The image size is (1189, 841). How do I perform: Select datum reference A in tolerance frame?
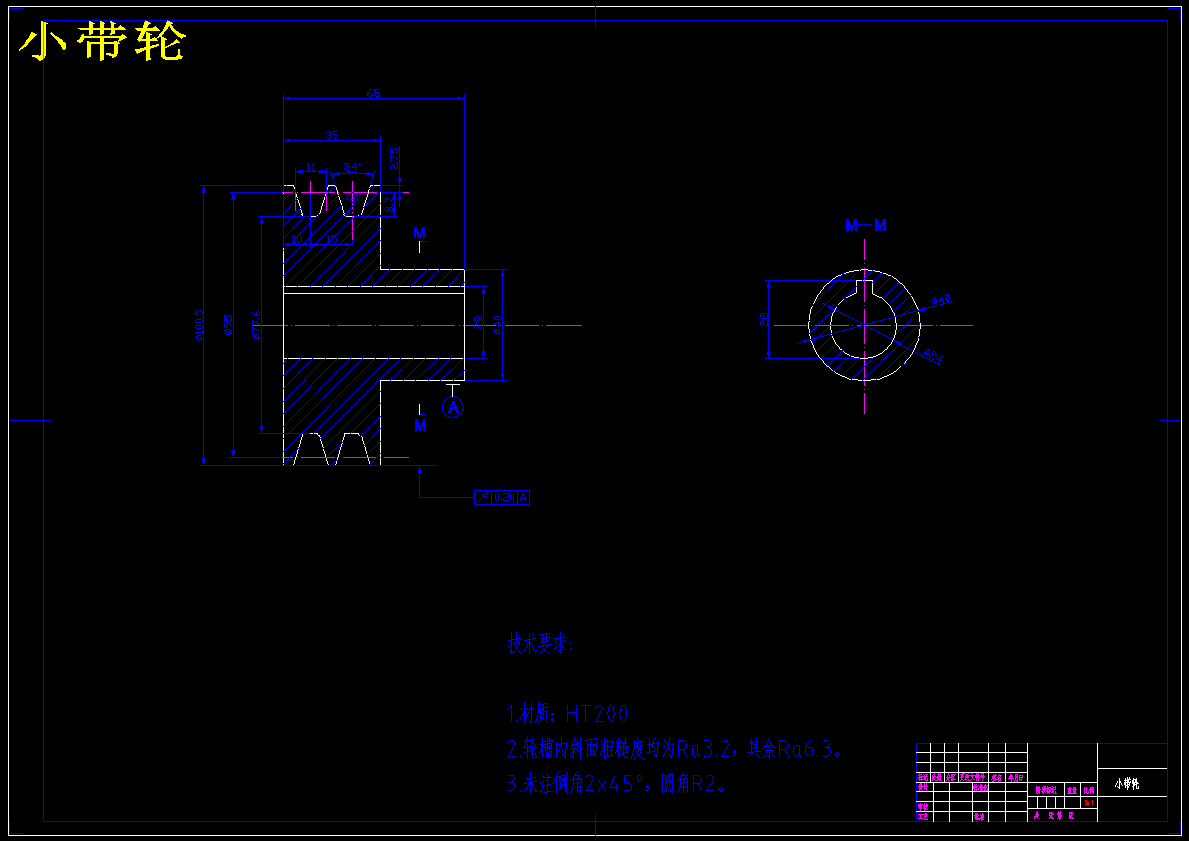(523, 497)
